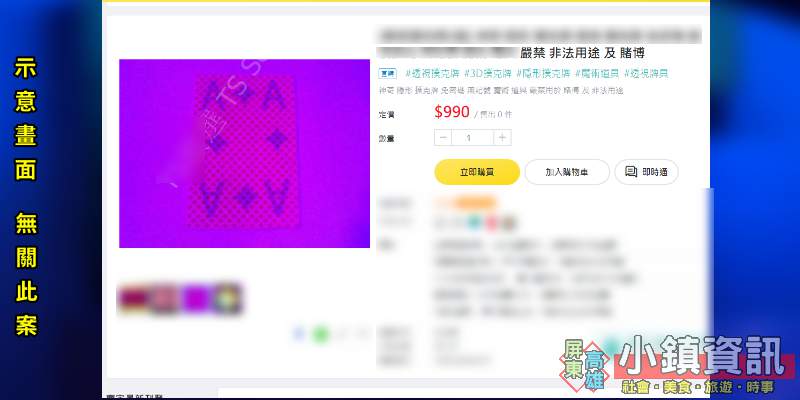Increase quantity with the plus button
Image resolution: width=800 pixels, height=400 pixels.
tap(503, 138)
